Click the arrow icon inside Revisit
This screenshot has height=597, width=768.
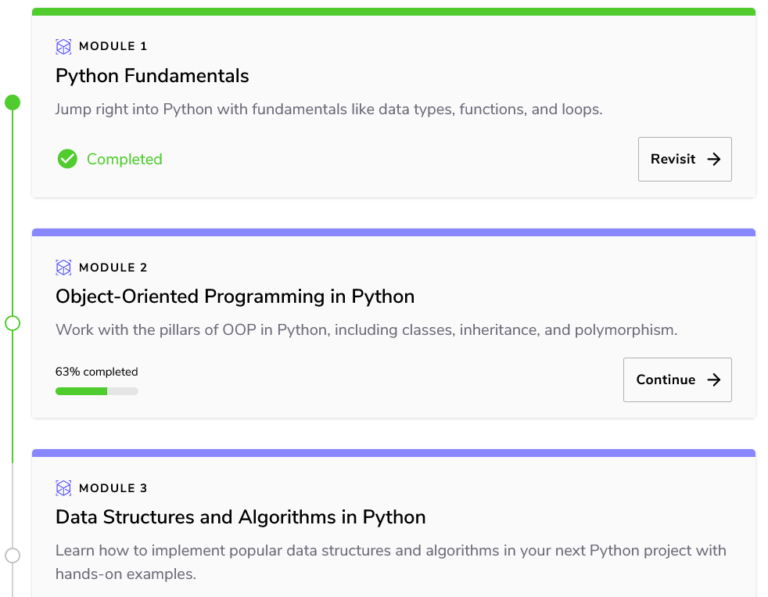click(x=713, y=159)
